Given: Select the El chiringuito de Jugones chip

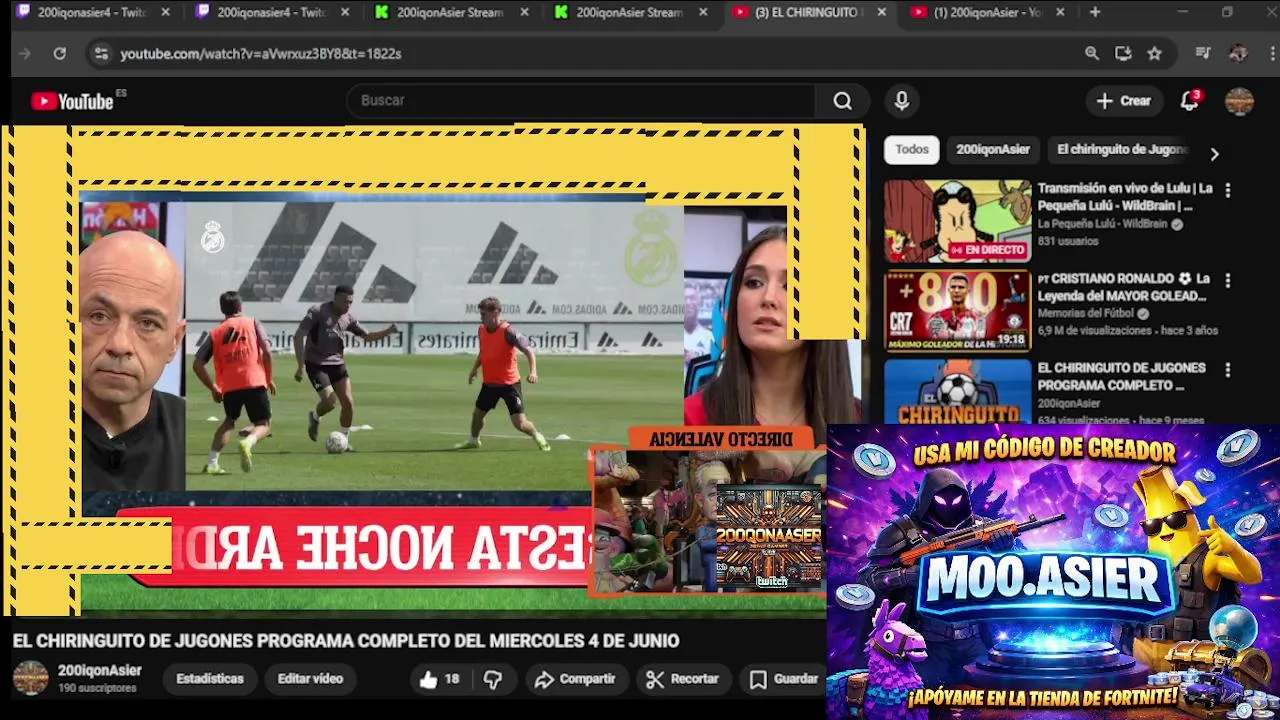Looking at the screenshot, I should (1121, 149).
